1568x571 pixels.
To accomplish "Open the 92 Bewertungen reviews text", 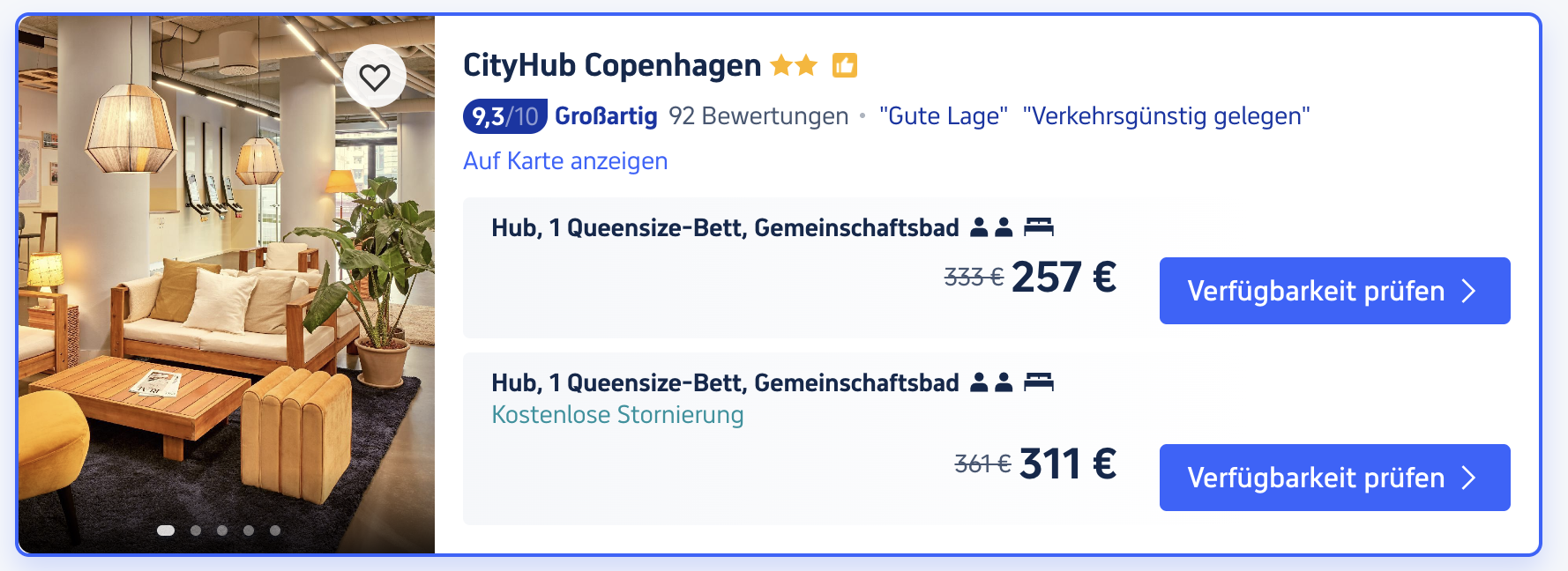I will [758, 116].
